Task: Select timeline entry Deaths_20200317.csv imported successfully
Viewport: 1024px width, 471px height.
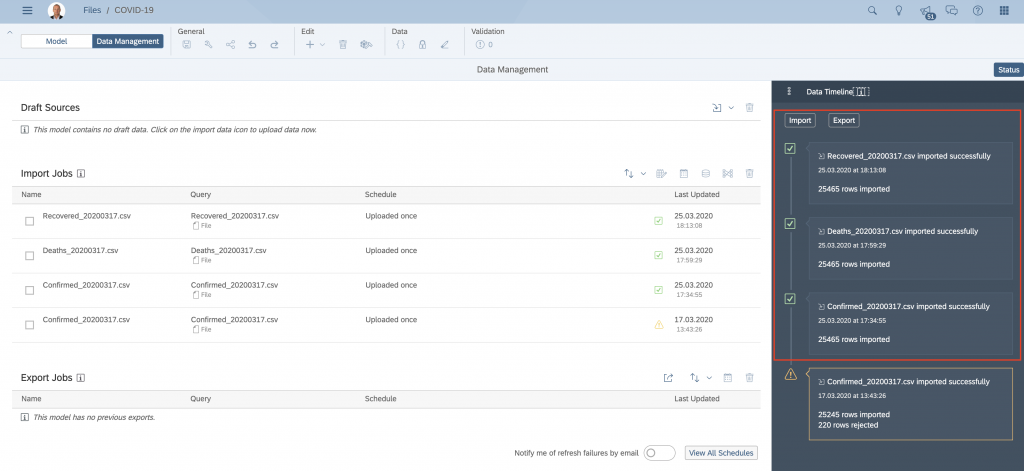Action: [910, 248]
